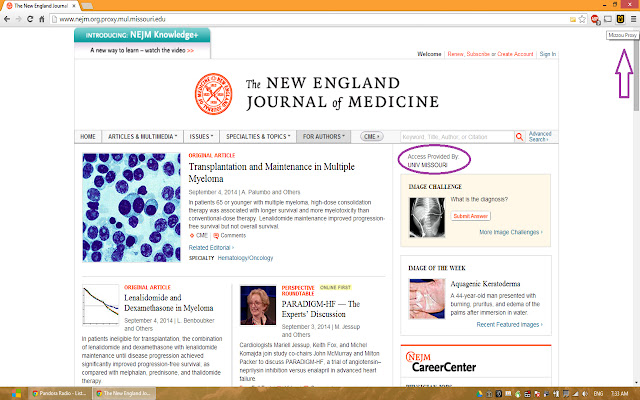
Task: Open Recent Featured Images link
Action: (x=509, y=324)
